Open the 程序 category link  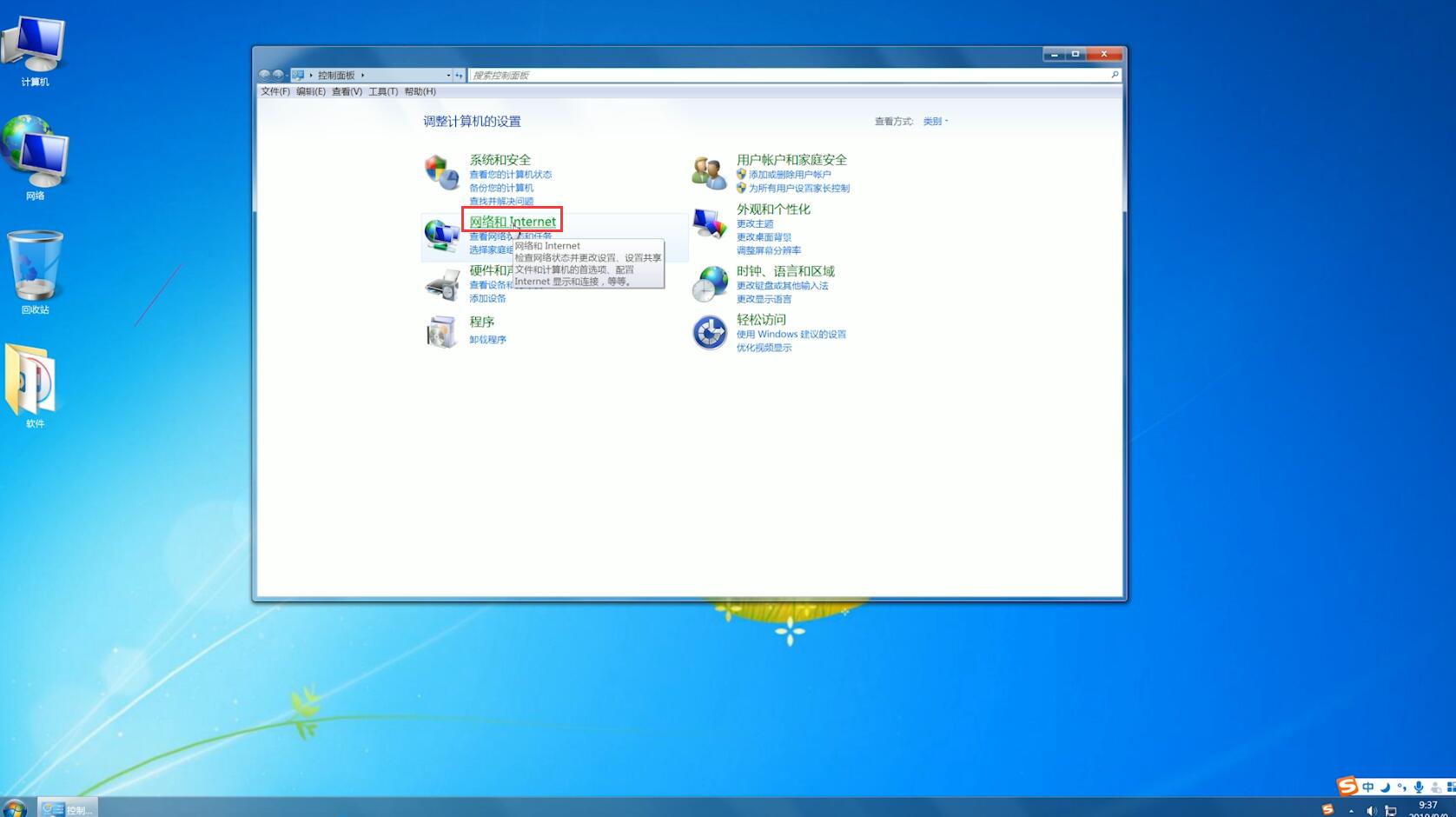point(482,322)
